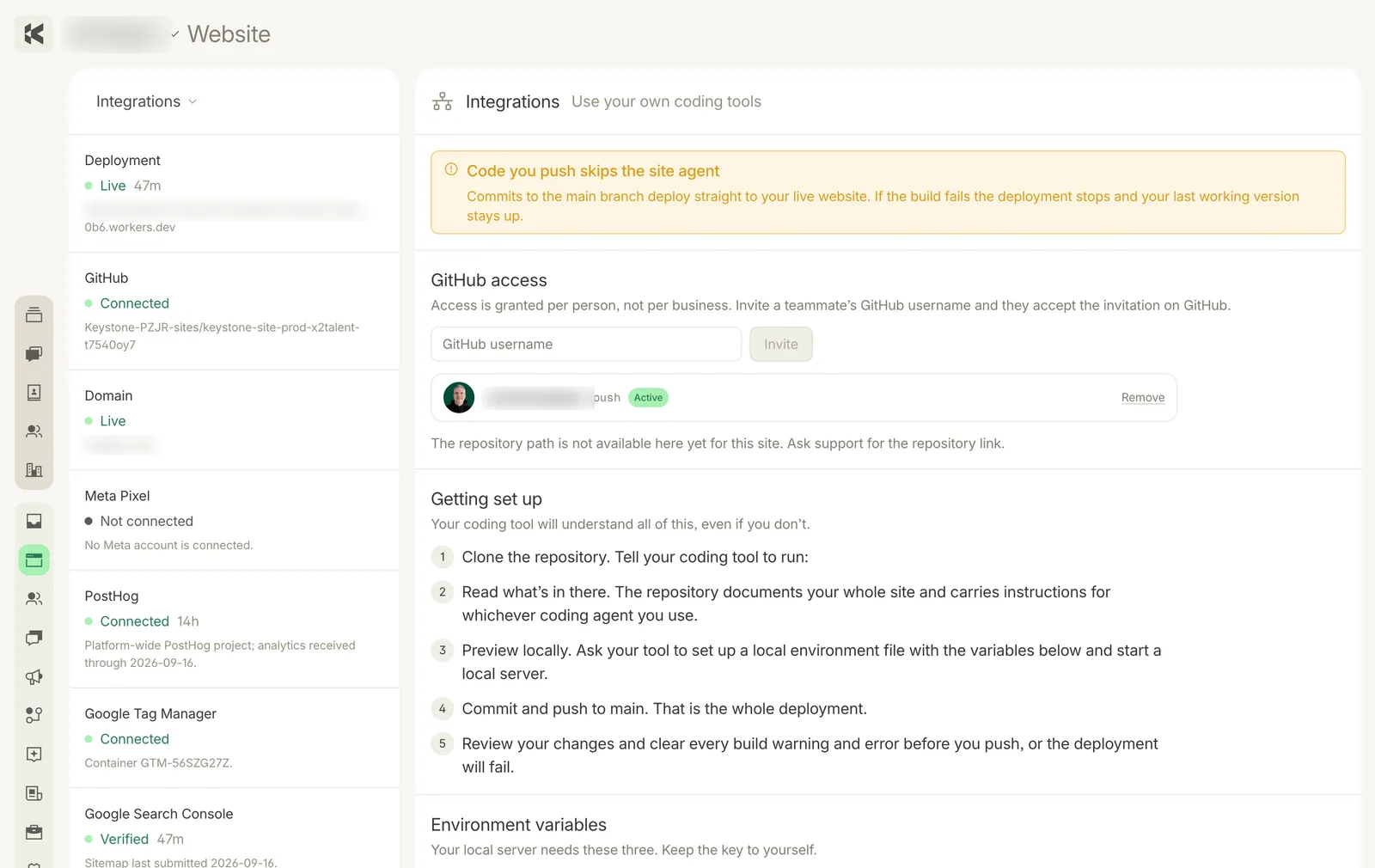Viewport: 1375px width, 868px height.
Task: Click the Invite button
Action: [781, 344]
